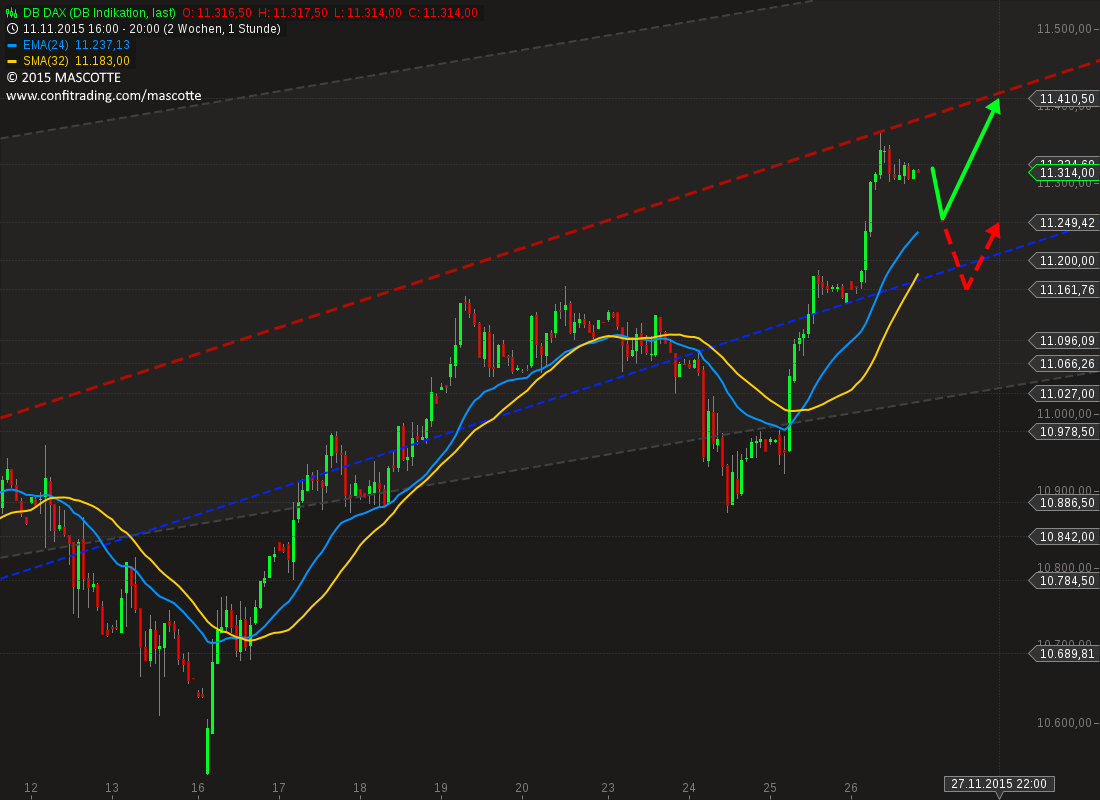Click the clock icon next to the date range
This screenshot has width=1100, height=800.
coord(12,29)
